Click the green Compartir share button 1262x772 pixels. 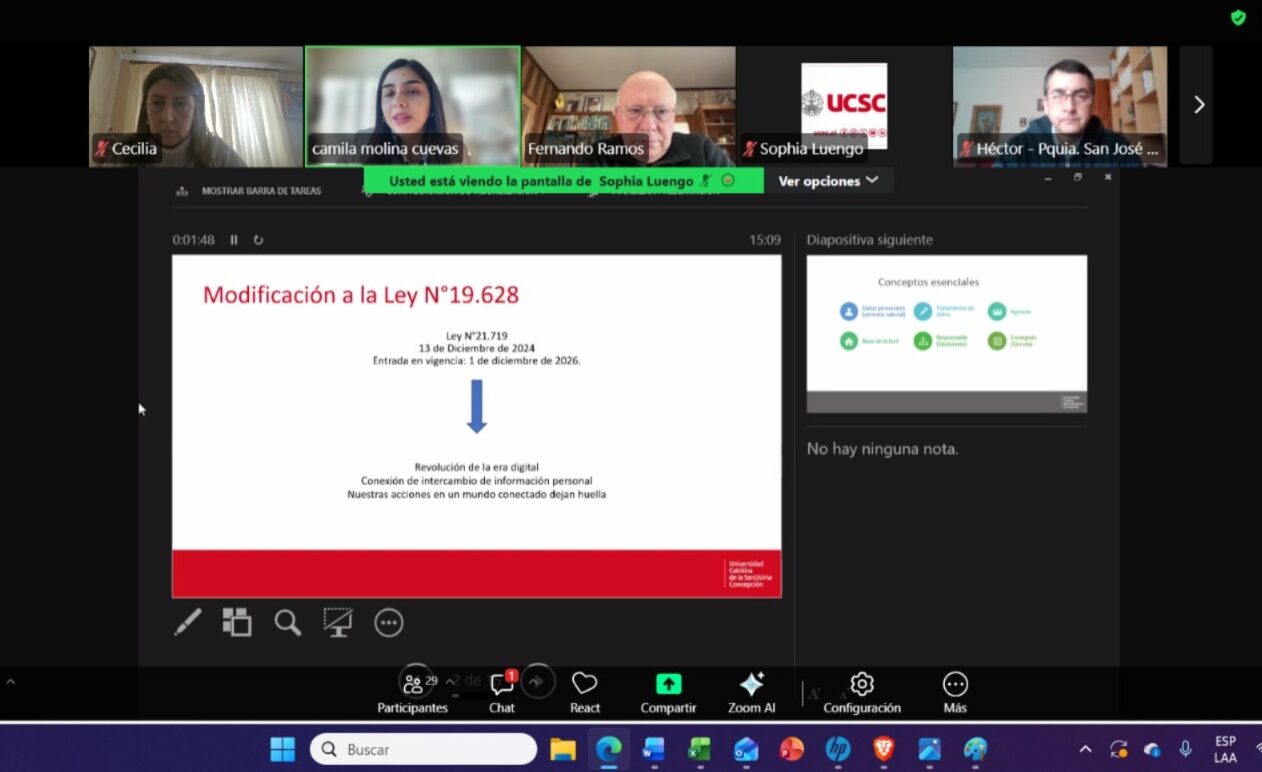point(668,692)
